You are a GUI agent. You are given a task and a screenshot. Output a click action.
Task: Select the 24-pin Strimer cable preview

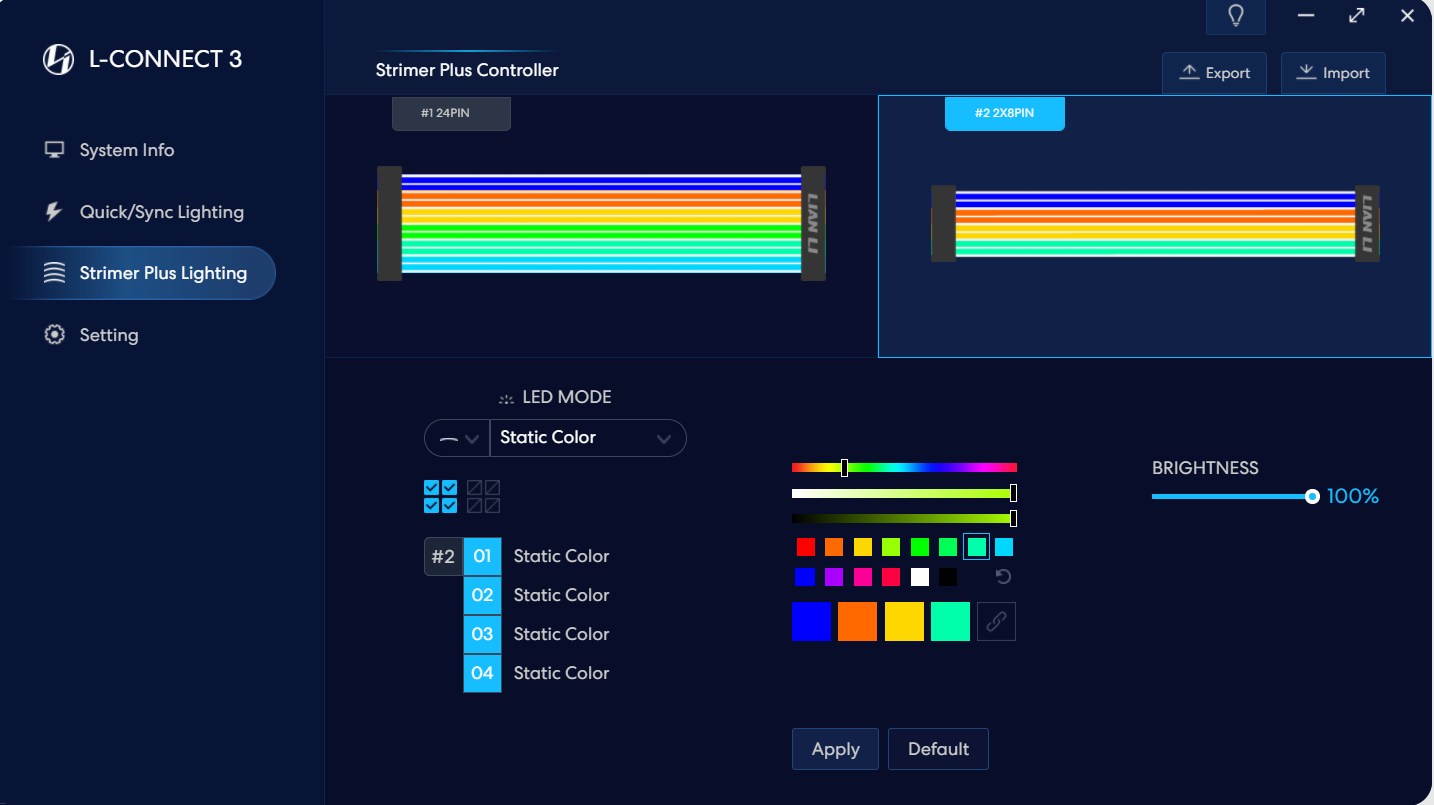(601, 223)
